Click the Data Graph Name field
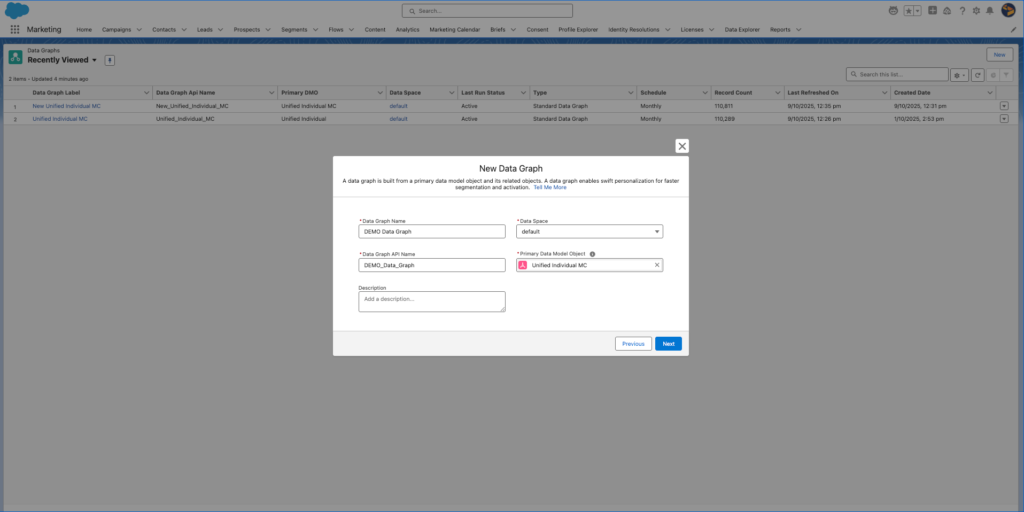The width and height of the screenshot is (1024, 512). point(432,231)
